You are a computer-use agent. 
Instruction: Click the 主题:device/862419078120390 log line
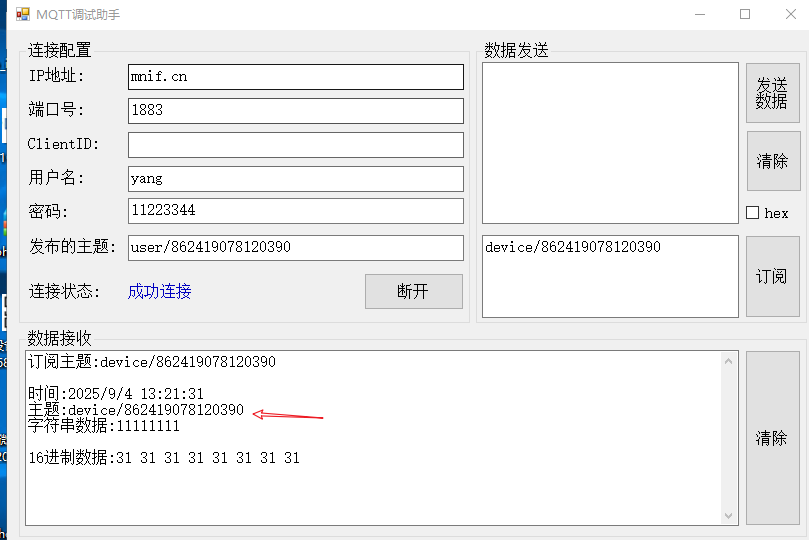click(x=136, y=410)
